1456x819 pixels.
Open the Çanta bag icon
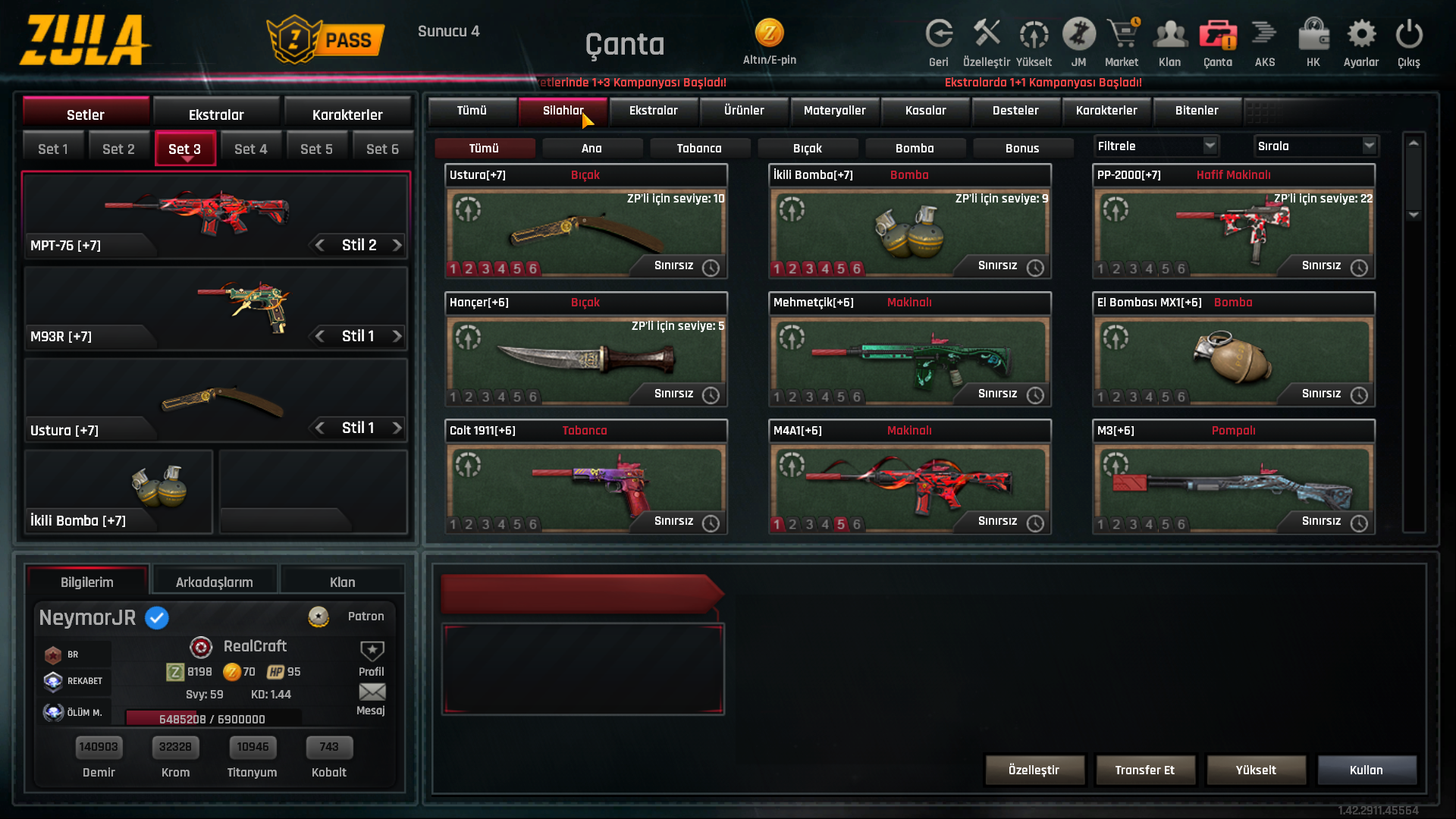tap(1218, 34)
